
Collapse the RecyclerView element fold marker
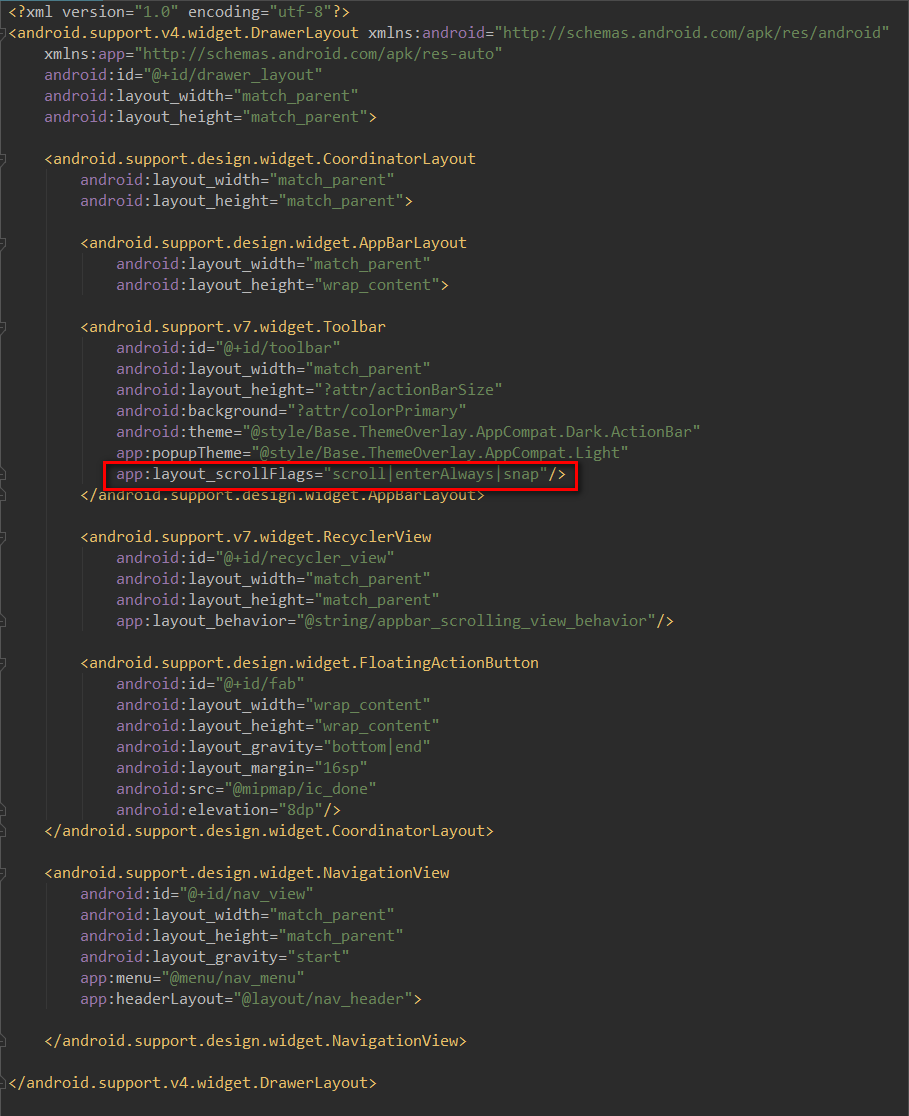point(3,537)
